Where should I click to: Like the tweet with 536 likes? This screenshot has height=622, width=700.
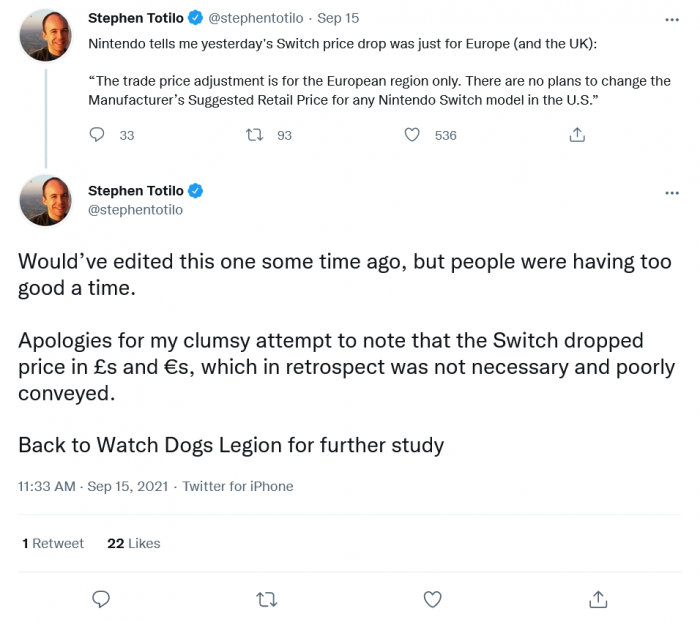click(x=412, y=135)
